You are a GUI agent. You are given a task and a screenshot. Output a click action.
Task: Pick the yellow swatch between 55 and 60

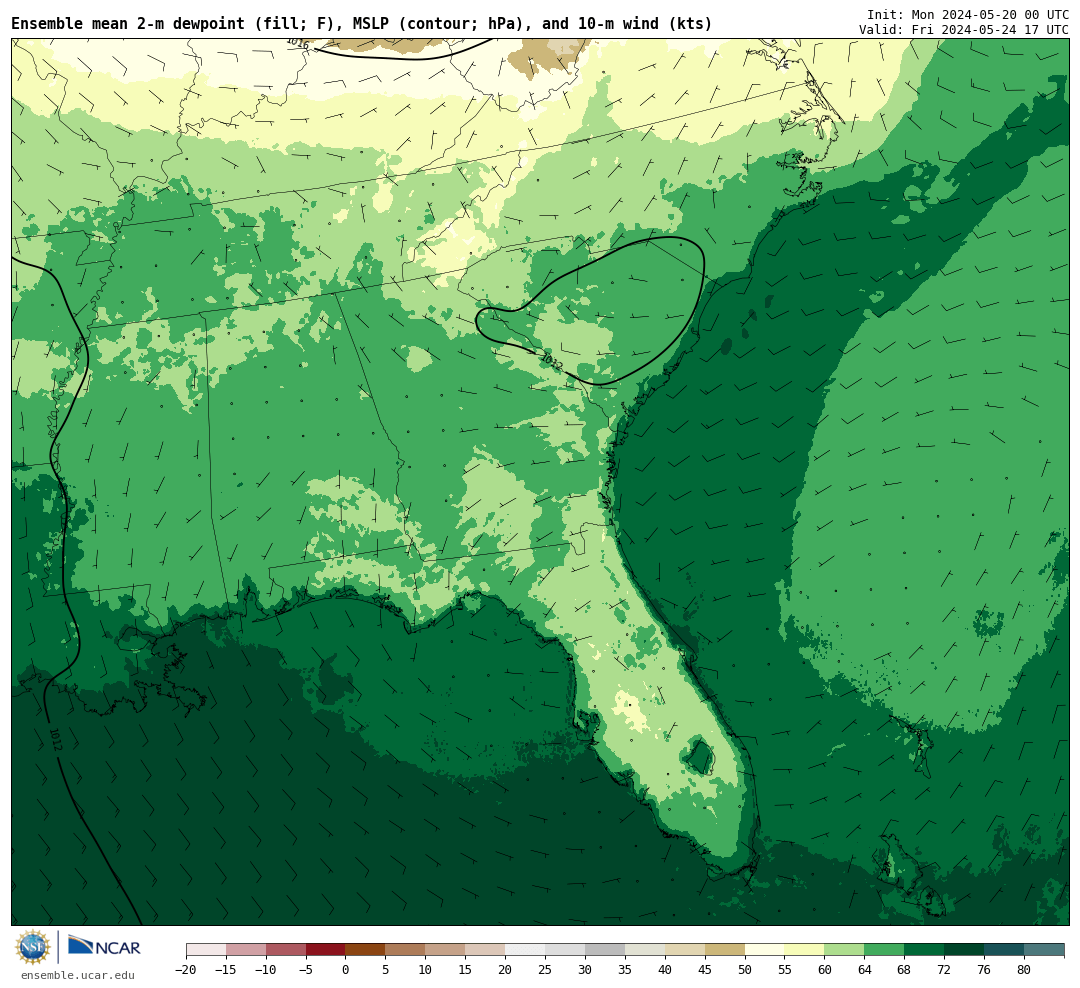(x=804, y=950)
